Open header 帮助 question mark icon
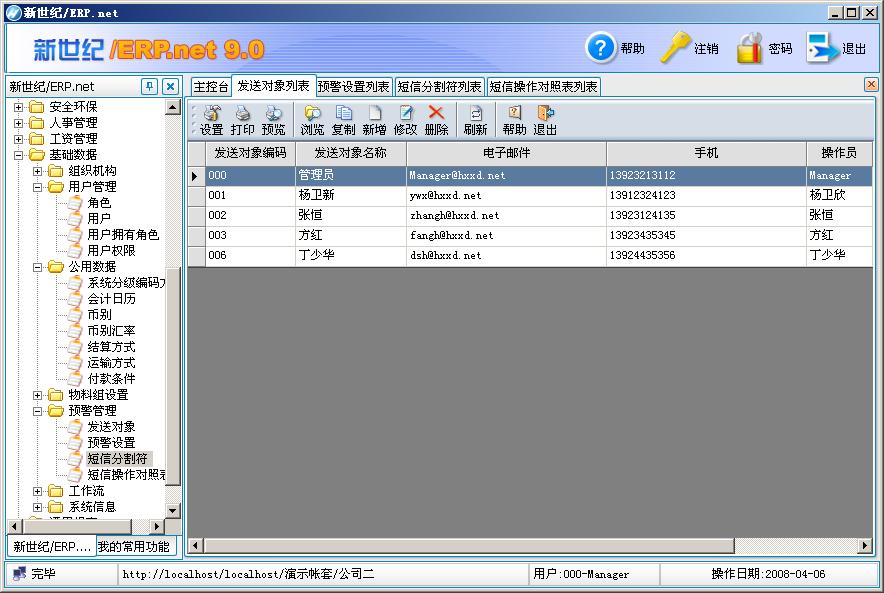Image resolution: width=884 pixels, height=593 pixels. 601,48
